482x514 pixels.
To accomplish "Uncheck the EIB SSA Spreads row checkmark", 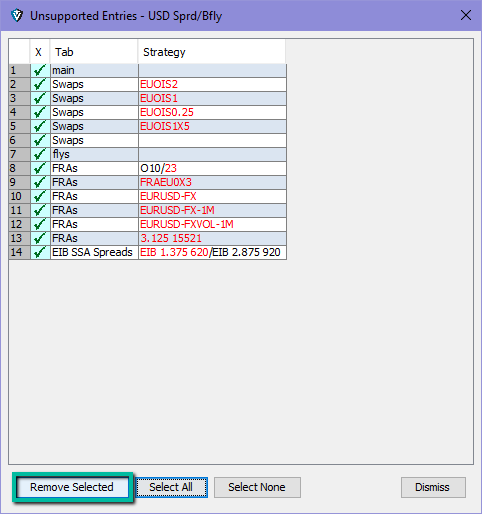I will (40, 252).
